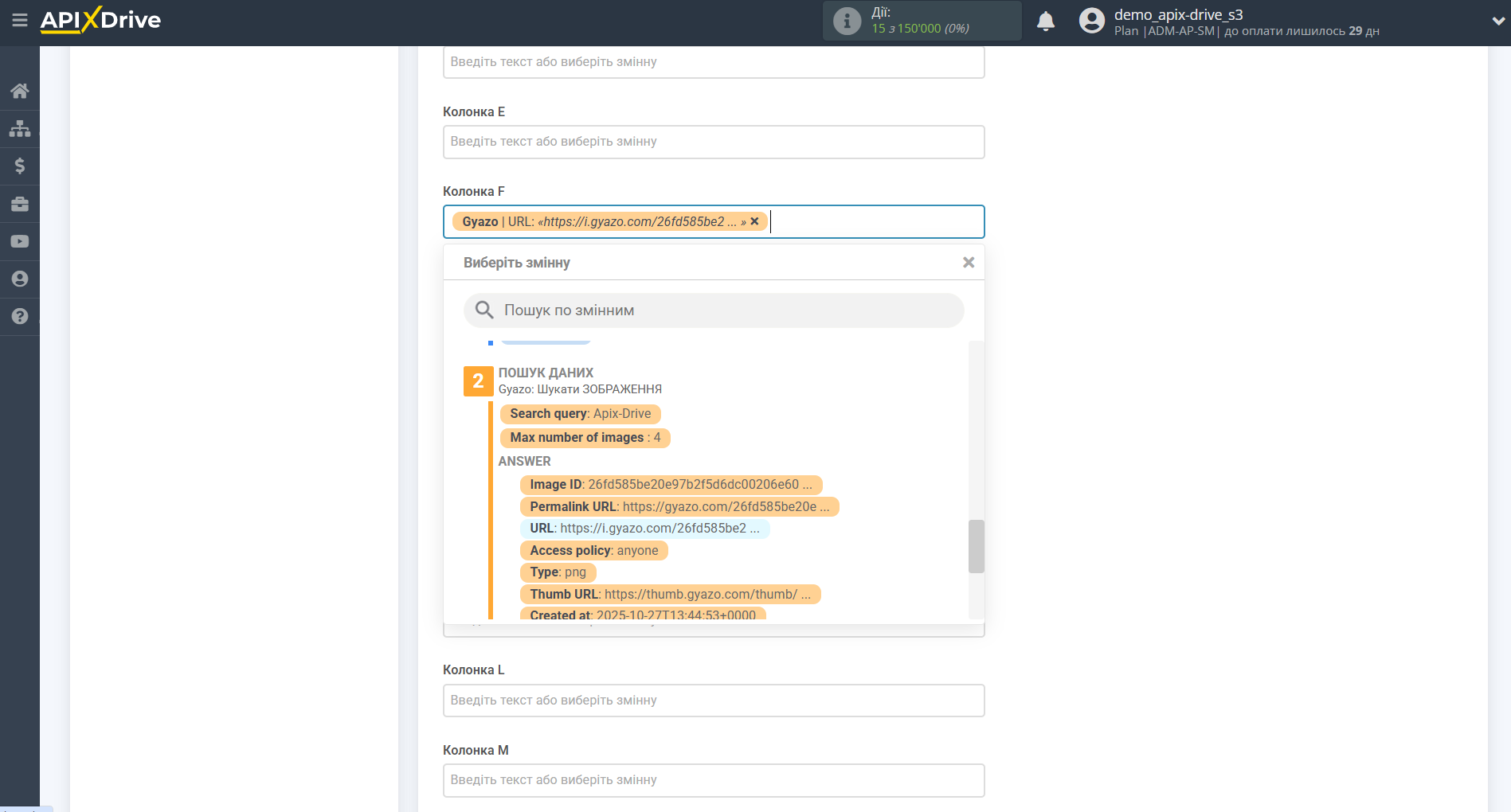
Task: Remove the Gyazo URL variable from Колонка F
Action: [754, 221]
